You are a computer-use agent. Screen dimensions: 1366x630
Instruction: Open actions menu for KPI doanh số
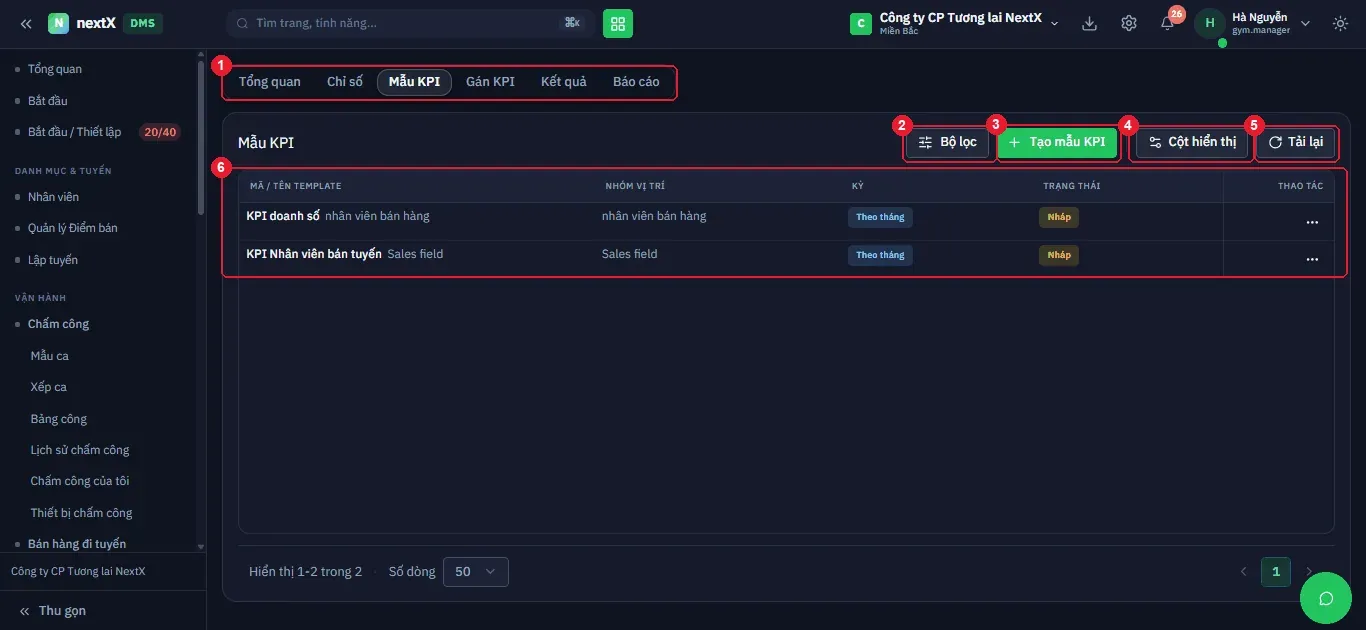pyautogui.click(x=1312, y=222)
